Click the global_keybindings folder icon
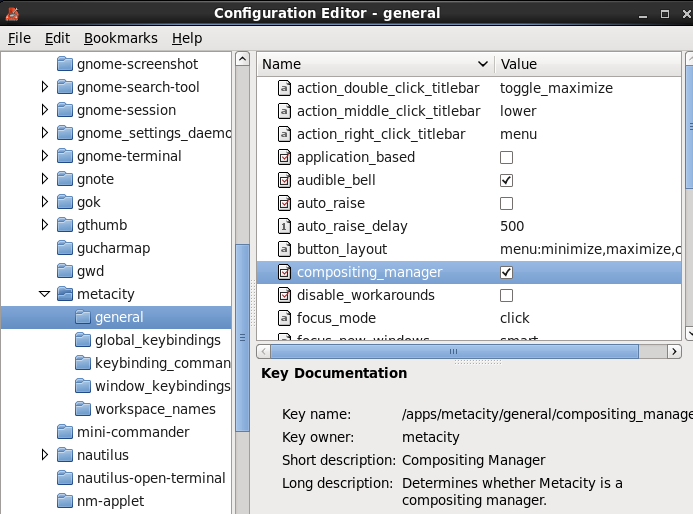 (83, 340)
